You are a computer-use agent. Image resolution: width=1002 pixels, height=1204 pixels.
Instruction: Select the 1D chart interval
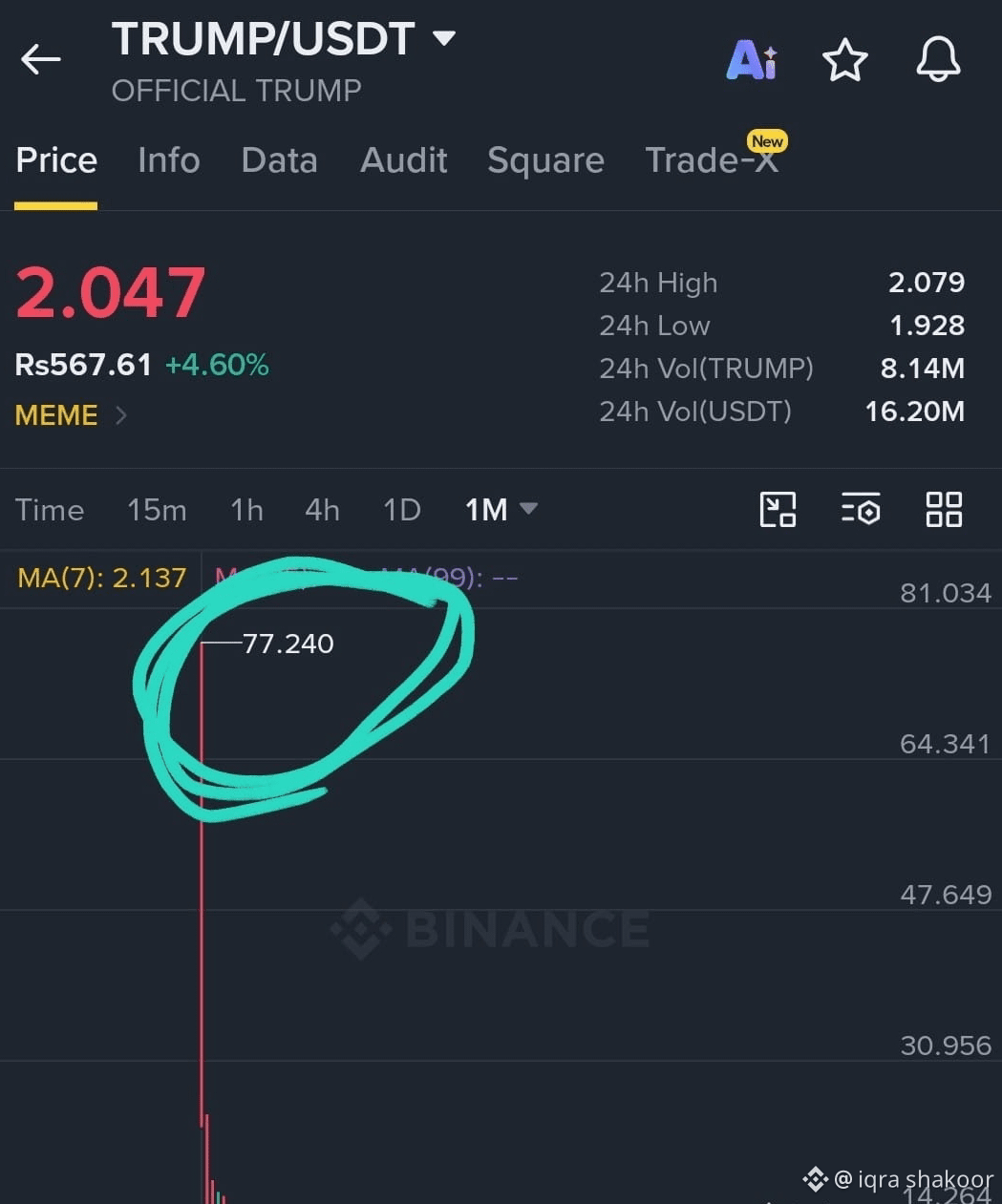pyautogui.click(x=402, y=510)
